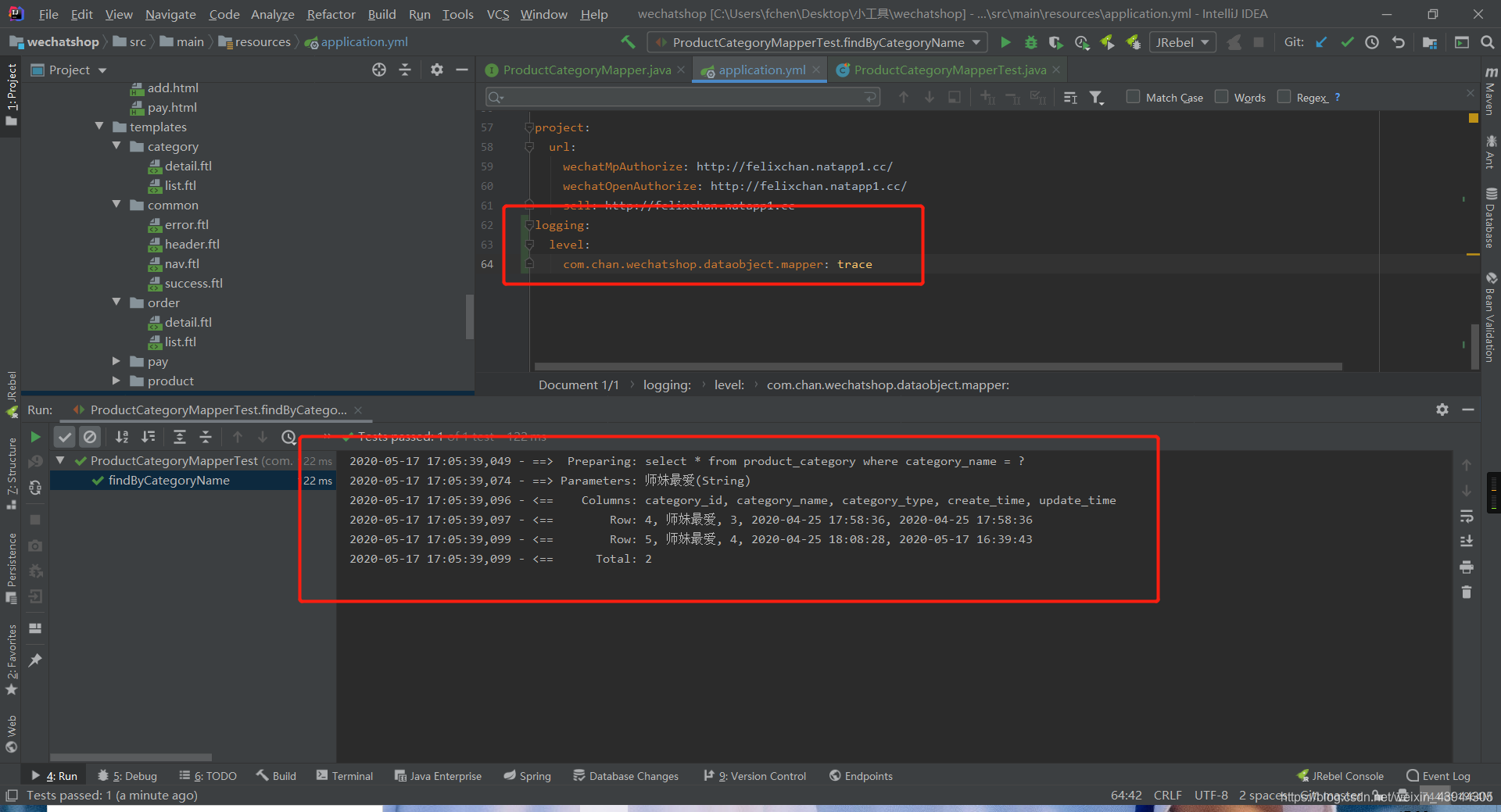Select findByCategoryName test result
The image size is (1501, 812).
(x=169, y=481)
